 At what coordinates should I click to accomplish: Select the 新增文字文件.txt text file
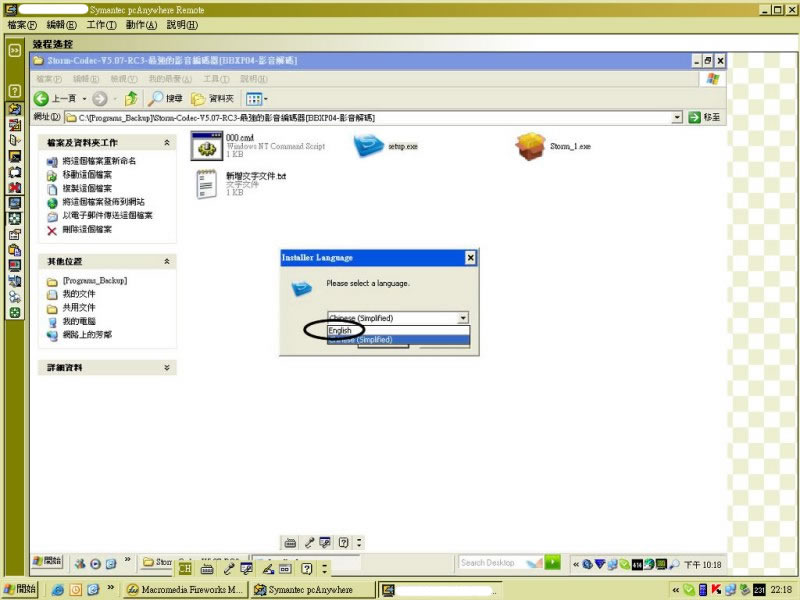point(206,184)
